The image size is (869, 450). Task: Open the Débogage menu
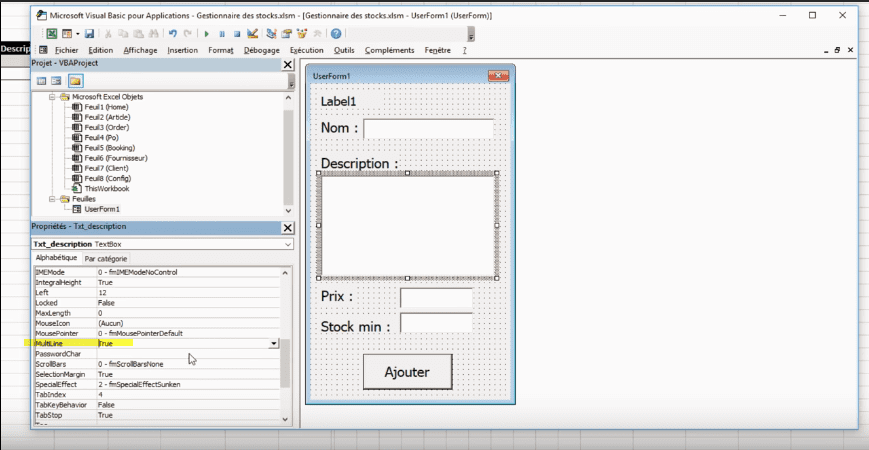click(262, 50)
